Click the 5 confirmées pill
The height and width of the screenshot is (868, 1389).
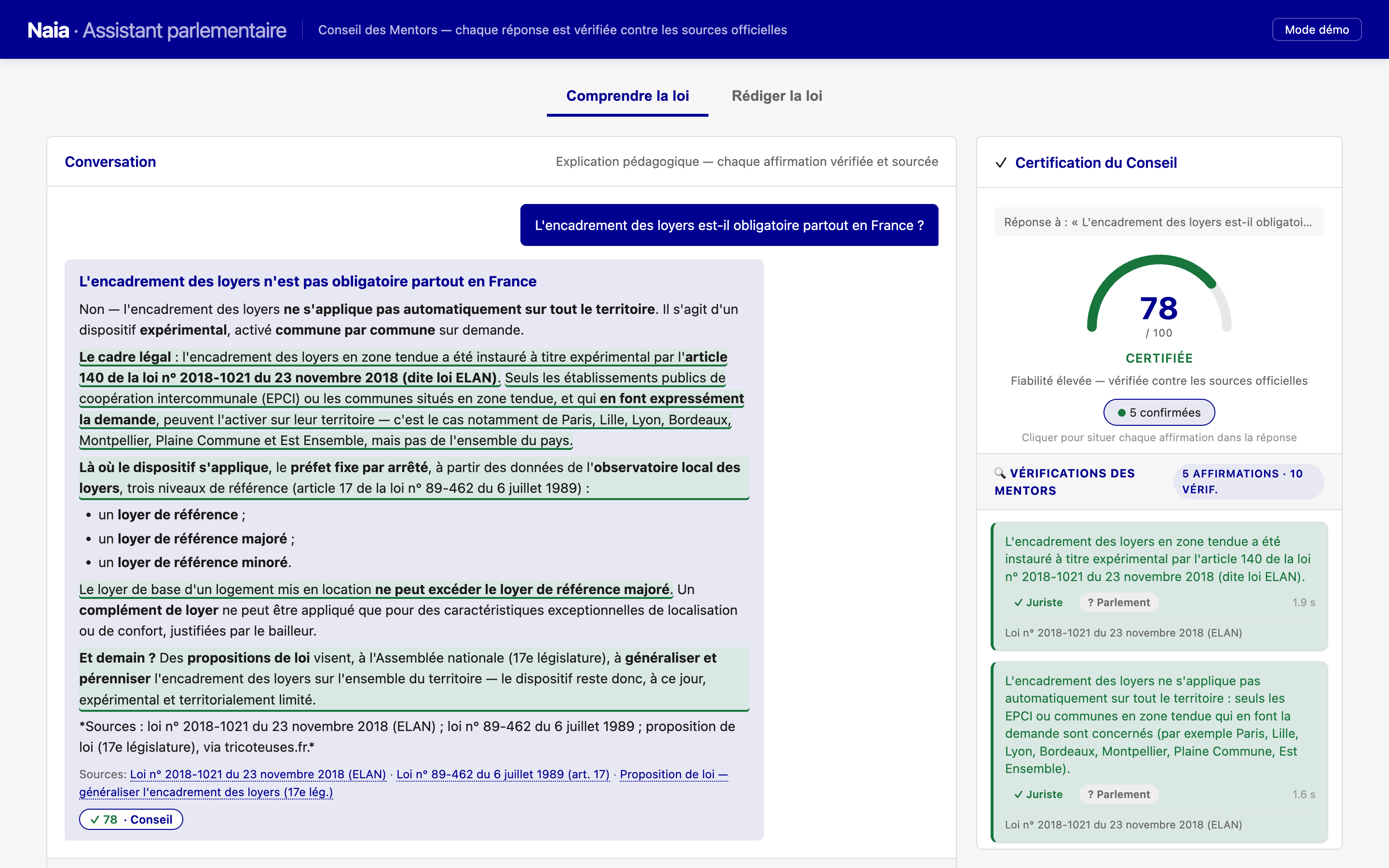click(x=1159, y=412)
